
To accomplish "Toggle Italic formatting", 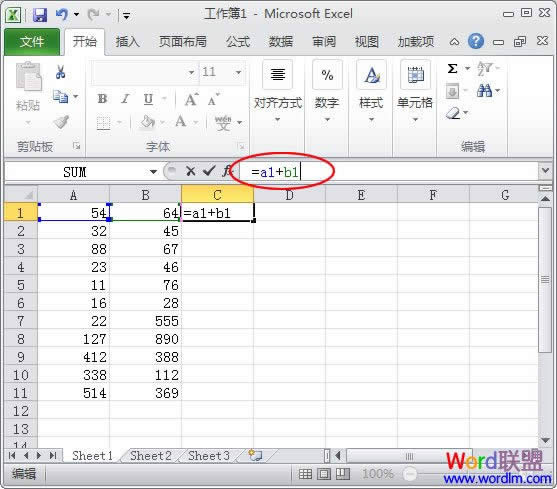I will point(125,99).
